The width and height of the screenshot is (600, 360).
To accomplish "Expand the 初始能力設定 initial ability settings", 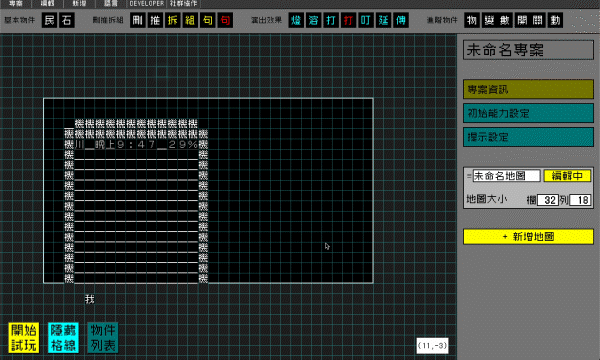I will pos(528,113).
